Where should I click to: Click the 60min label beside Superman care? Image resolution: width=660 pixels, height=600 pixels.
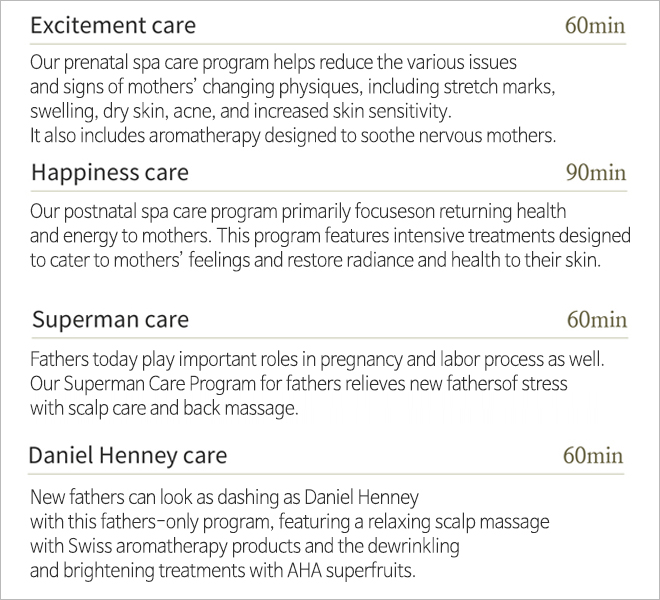pyautogui.click(x=597, y=320)
